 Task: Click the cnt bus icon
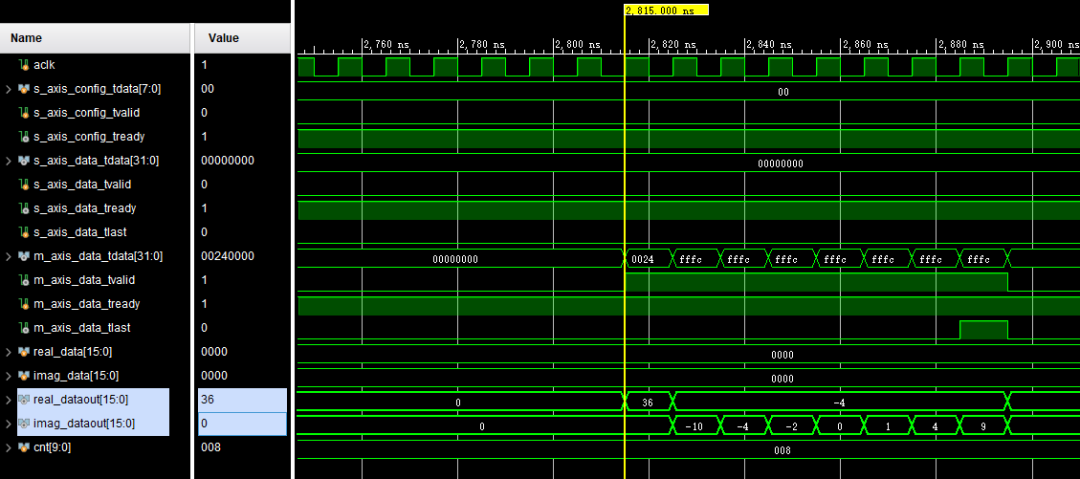24,448
